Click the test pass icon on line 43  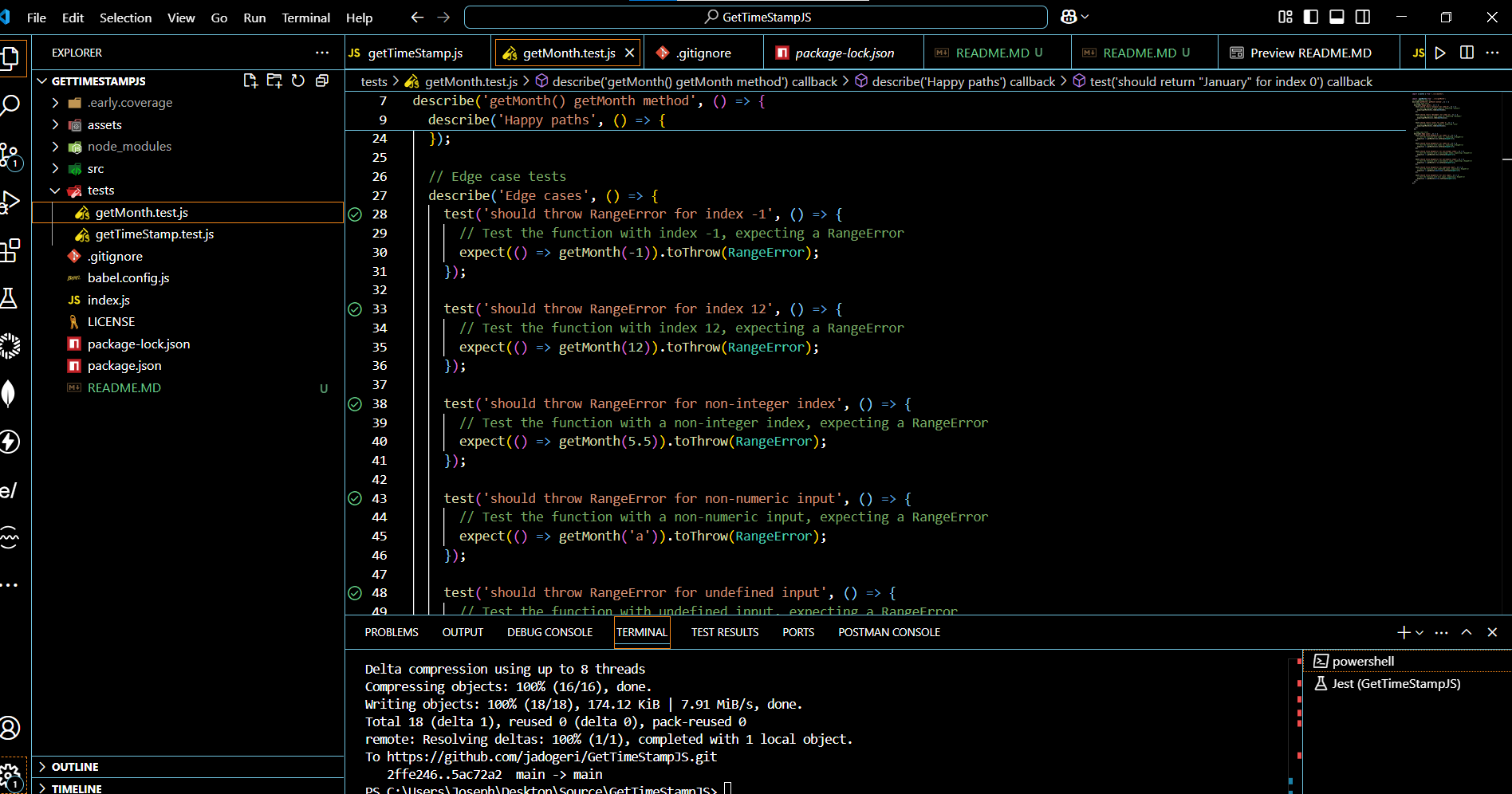(355, 499)
